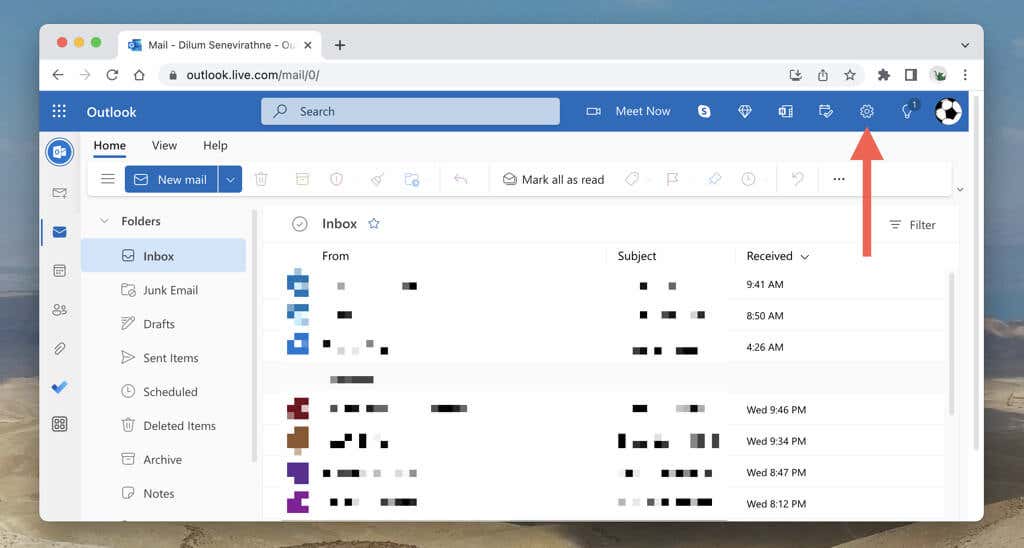The width and height of the screenshot is (1024, 548).
Task: Open the Notes folder
Action: pos(164,494)
